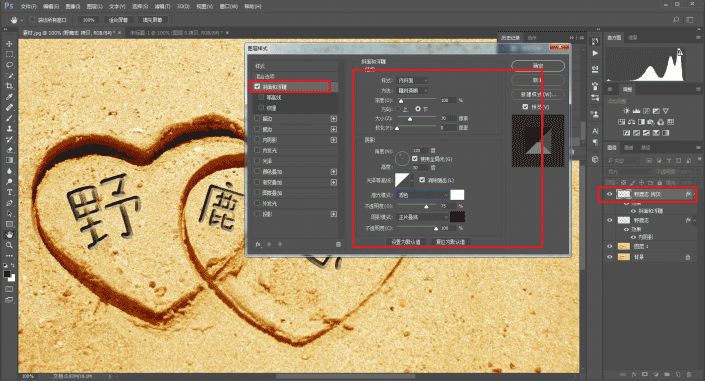This screenshot has height=381, width=705.
Task: Select the Hand tool in toolbox
Action: (x=9, y=234)
